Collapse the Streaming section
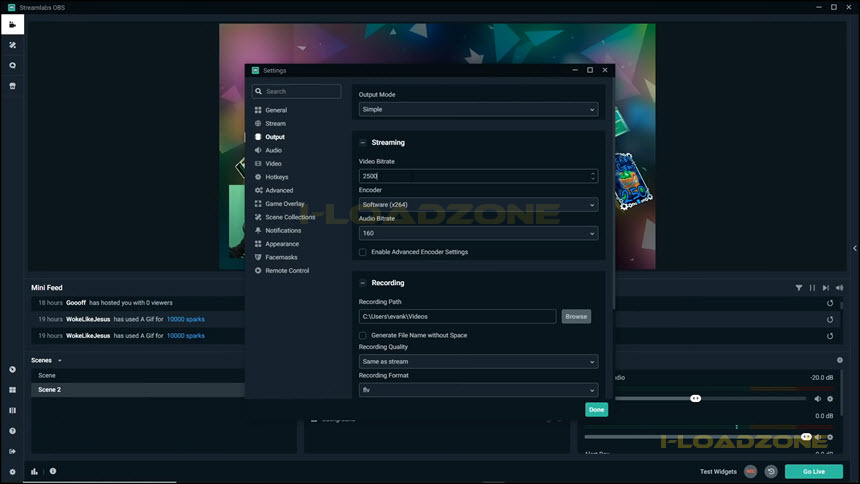The image size is (860, 484). (363, 143)
